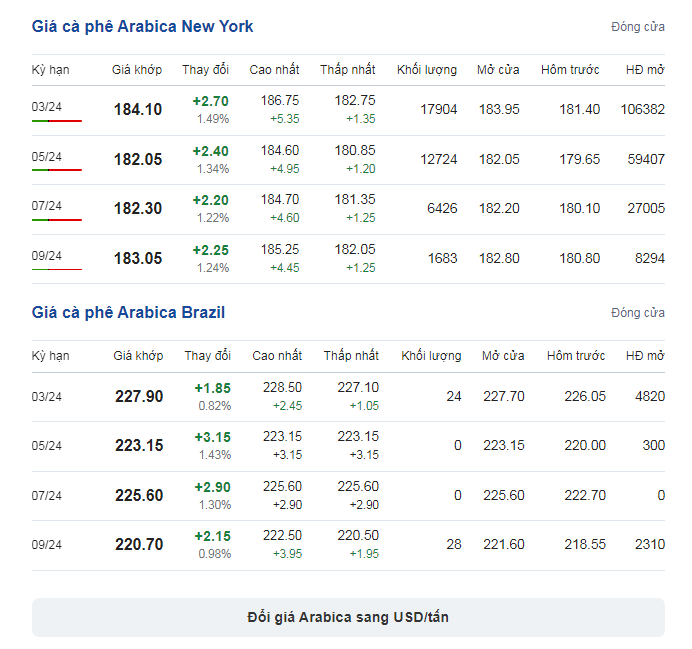Click the HĐ mở header in Brazil table
Screen dimensions: 692x649
click(645, 356)
